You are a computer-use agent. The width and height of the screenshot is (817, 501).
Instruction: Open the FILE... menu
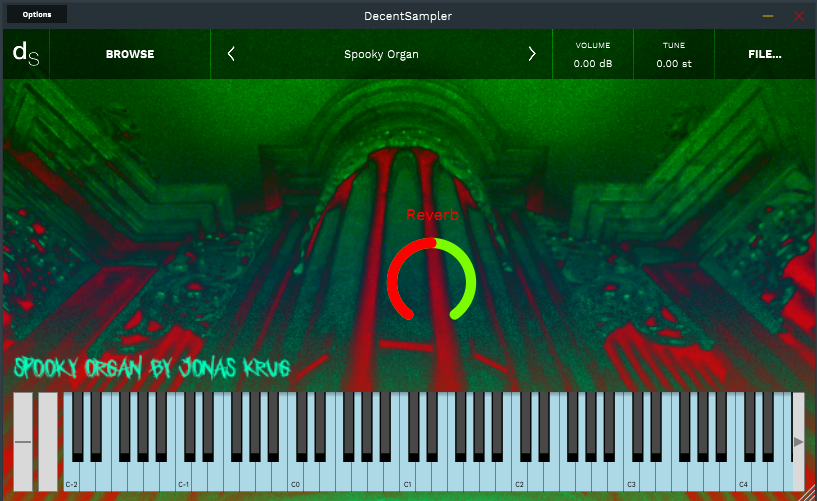(x=764, y=54)
